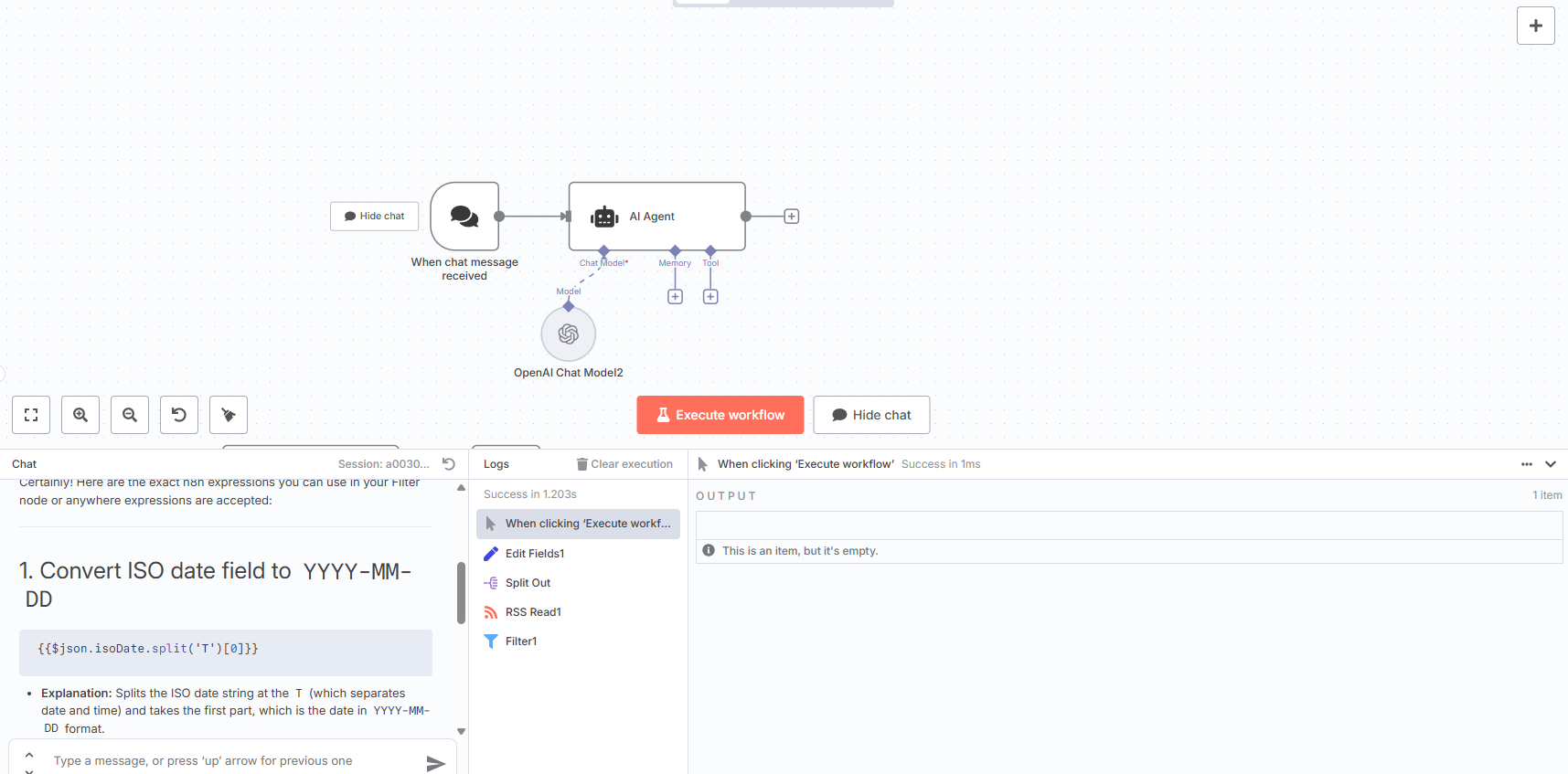This screenshot has height=774, width=1568.
Task: Collapse the logs panel with chevron
Action: tap(1551, 464)
